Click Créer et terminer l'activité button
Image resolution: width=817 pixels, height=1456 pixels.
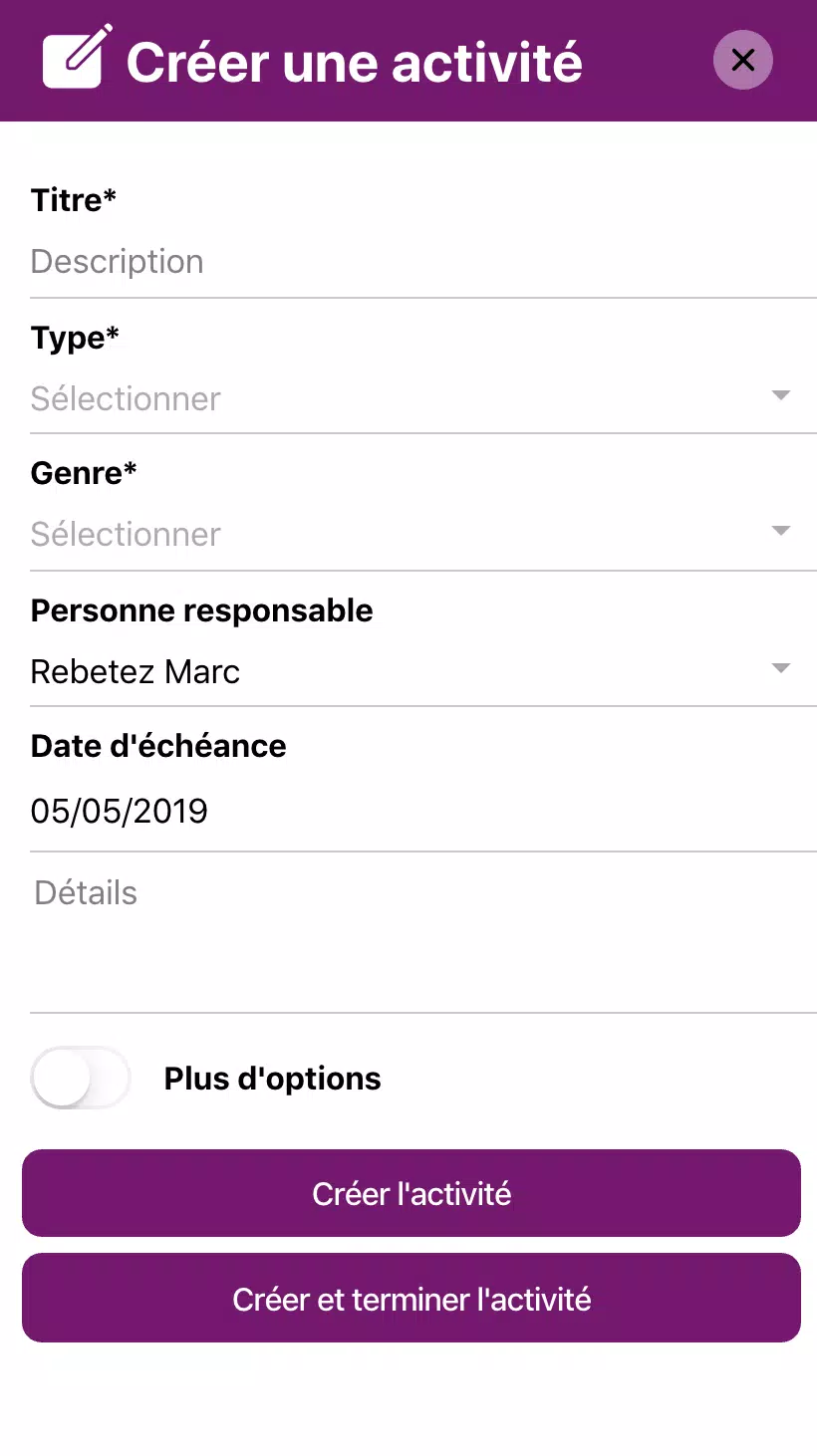(411, 1298)
